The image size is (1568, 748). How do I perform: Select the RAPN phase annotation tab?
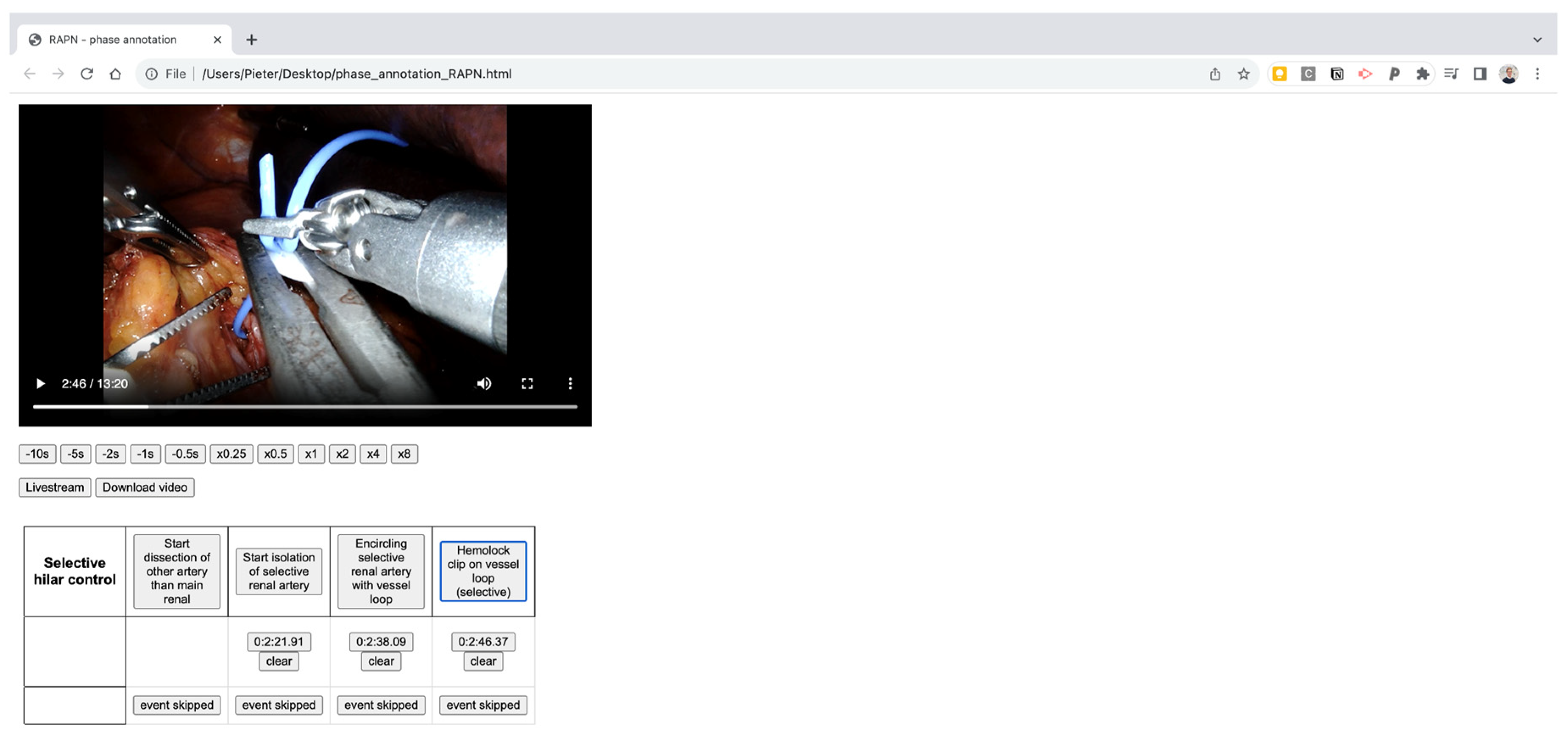click(113, 39)
